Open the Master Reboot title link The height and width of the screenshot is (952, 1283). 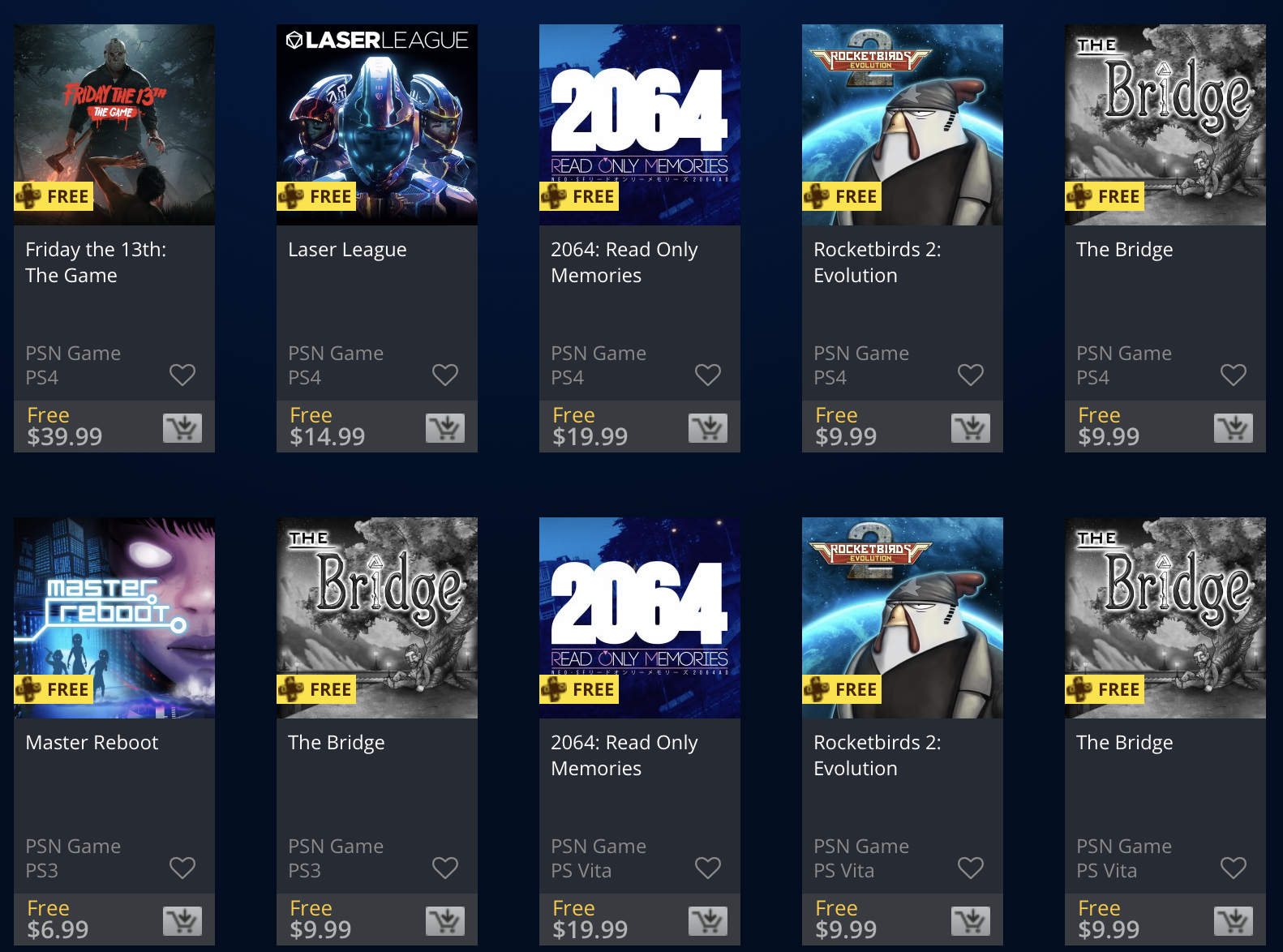pos(92,743)
